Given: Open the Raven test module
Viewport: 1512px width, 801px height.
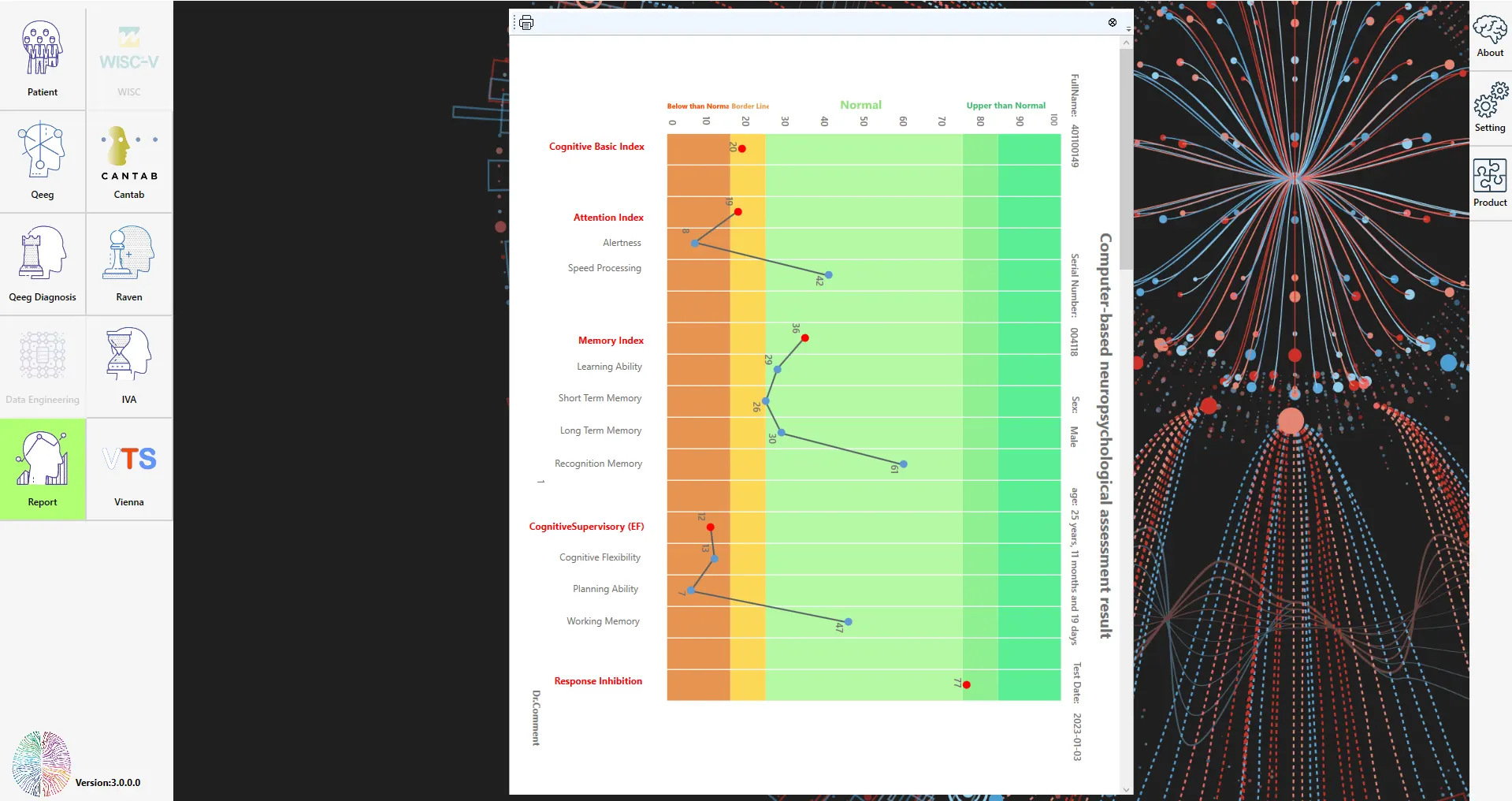Looking at the screenshot, I should [x=129, y=264].
